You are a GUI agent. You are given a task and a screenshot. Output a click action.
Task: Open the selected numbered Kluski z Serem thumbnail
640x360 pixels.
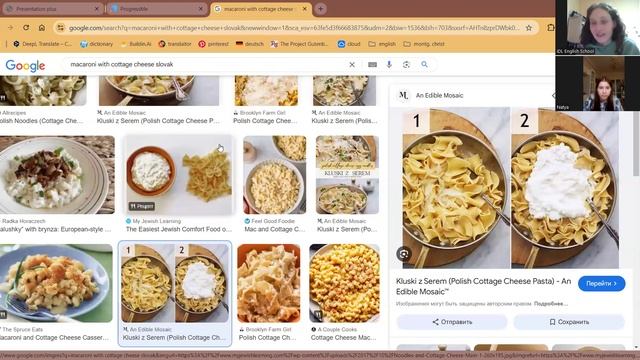tap(175, 283)
